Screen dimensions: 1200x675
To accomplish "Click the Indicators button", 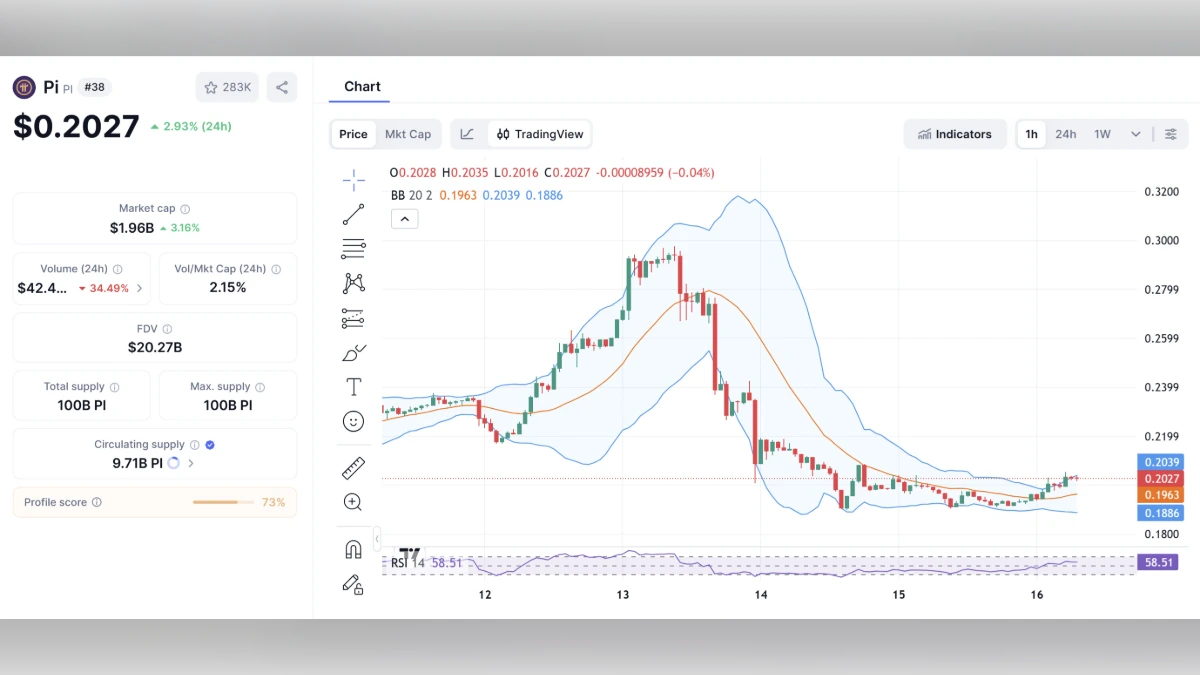I will pos(955,133).
